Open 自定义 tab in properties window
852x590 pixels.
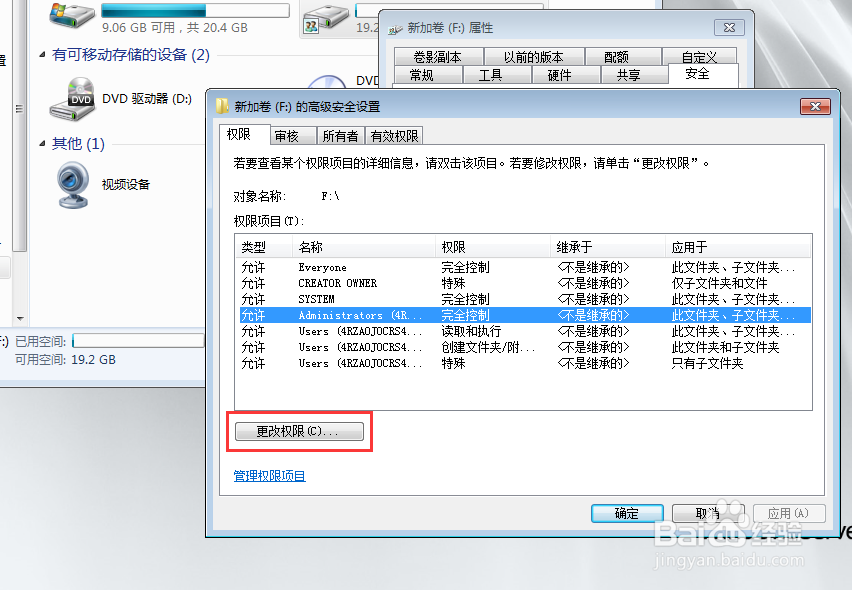pos(699,57)
